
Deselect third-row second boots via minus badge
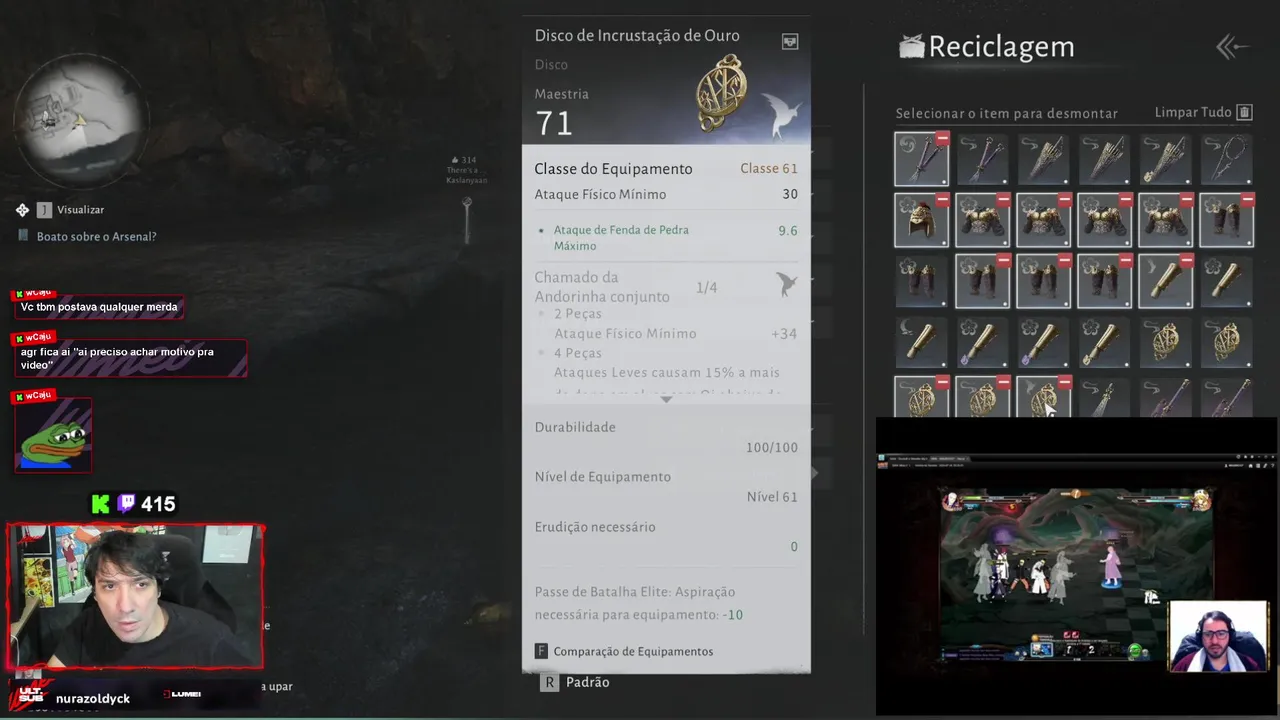1003,261
